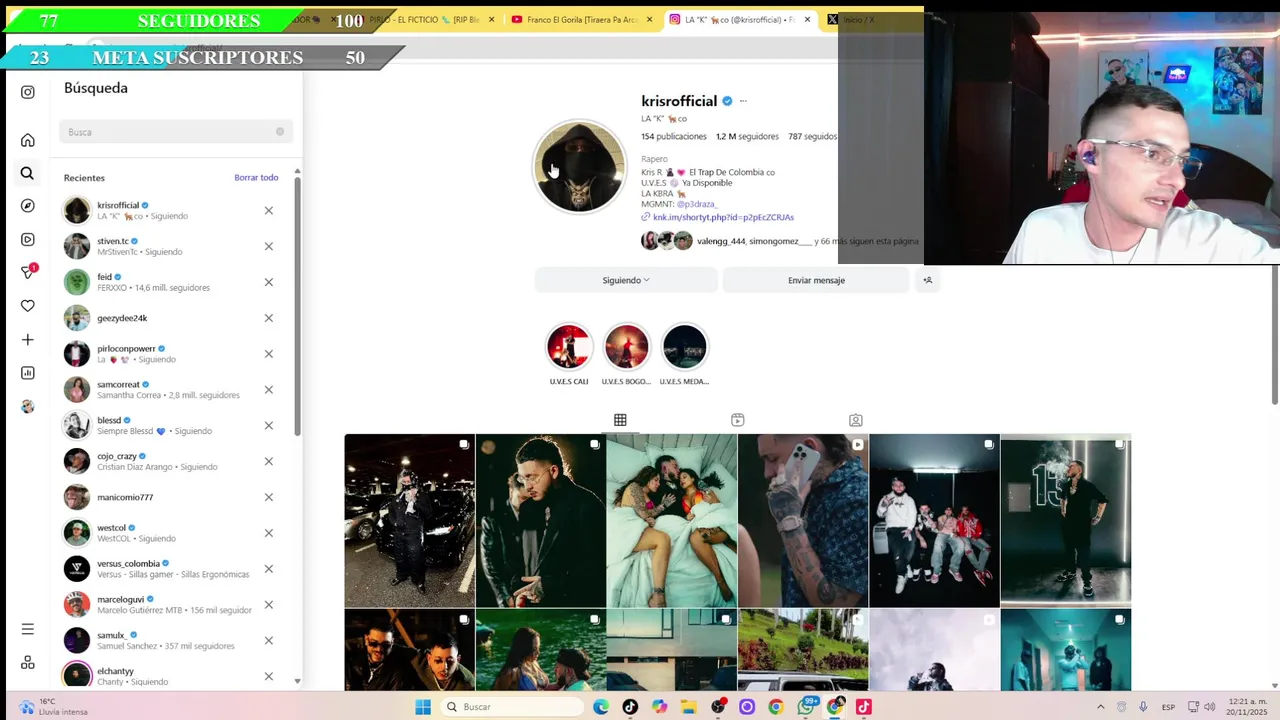Screen dimensions: 1280x720
Task: Switch to the Reels tab on profile
Action: [x=738, y=420]
